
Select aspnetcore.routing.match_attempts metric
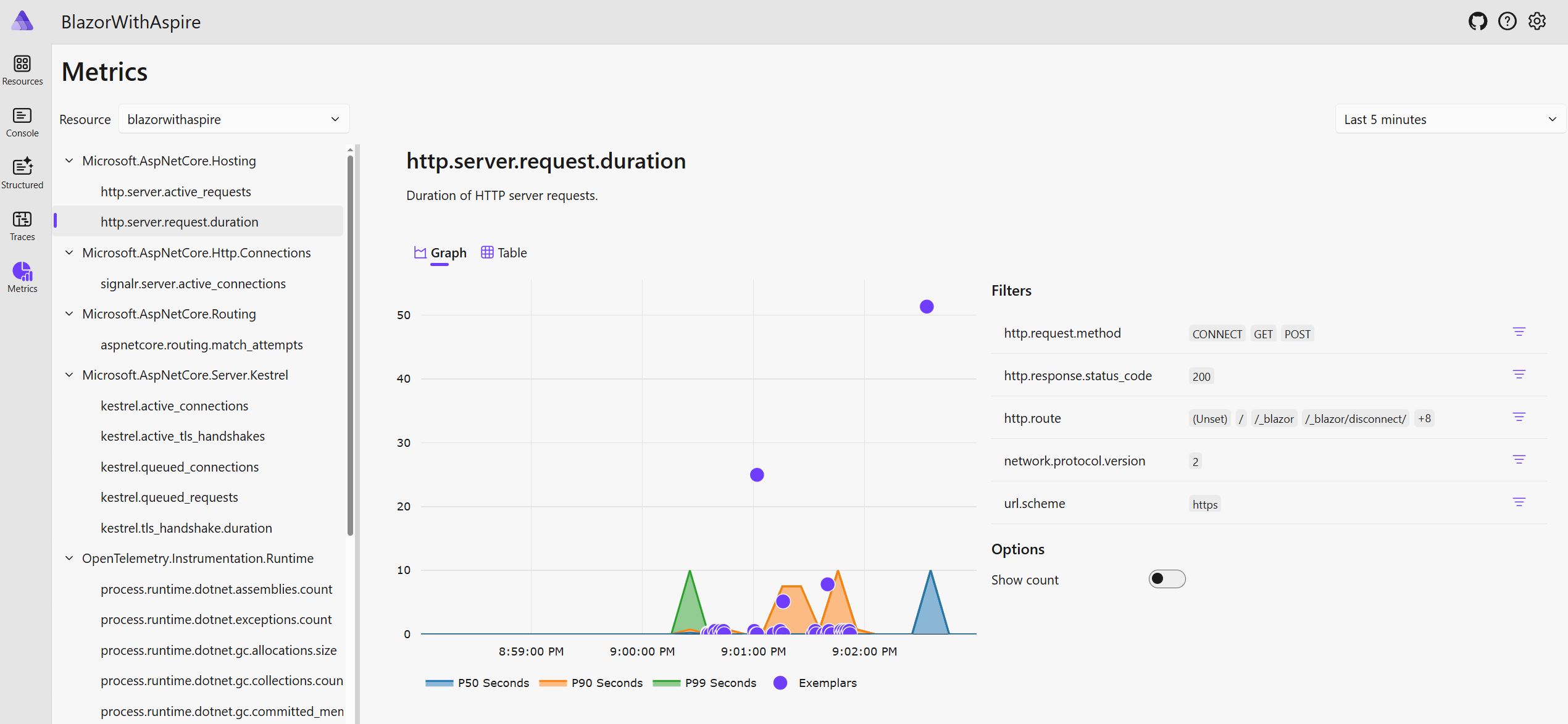pos(202,344)
